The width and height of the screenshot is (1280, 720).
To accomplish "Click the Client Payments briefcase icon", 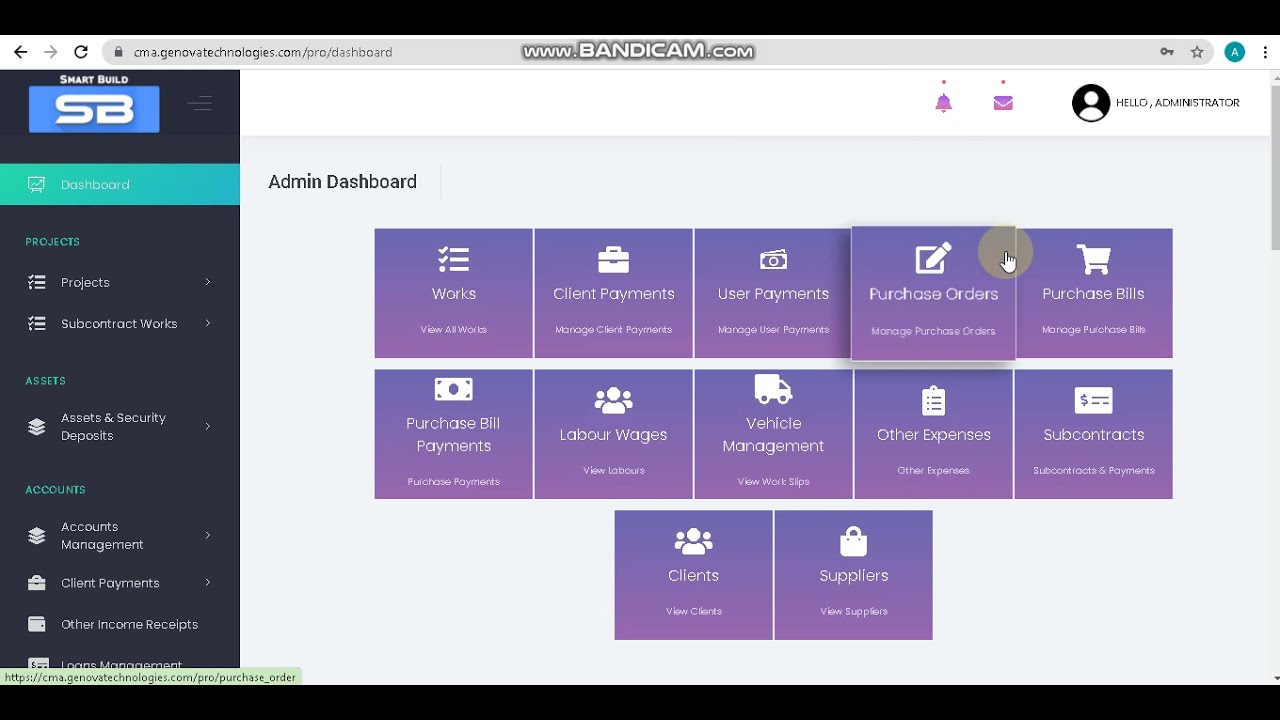I will [613, 260].
